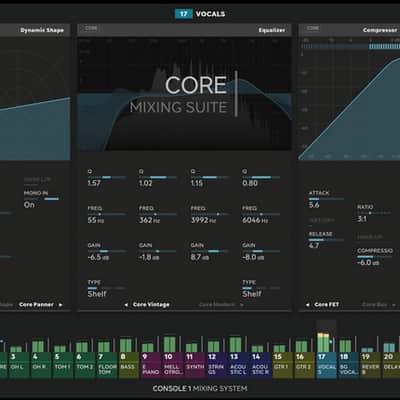This screenshot has width=400, height=400.
Task: Switch to track 18 BG VOCALS
Action: 349,365
